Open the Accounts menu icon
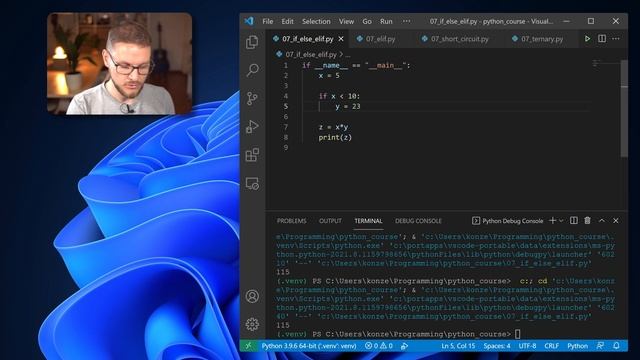 coord(252,296)
